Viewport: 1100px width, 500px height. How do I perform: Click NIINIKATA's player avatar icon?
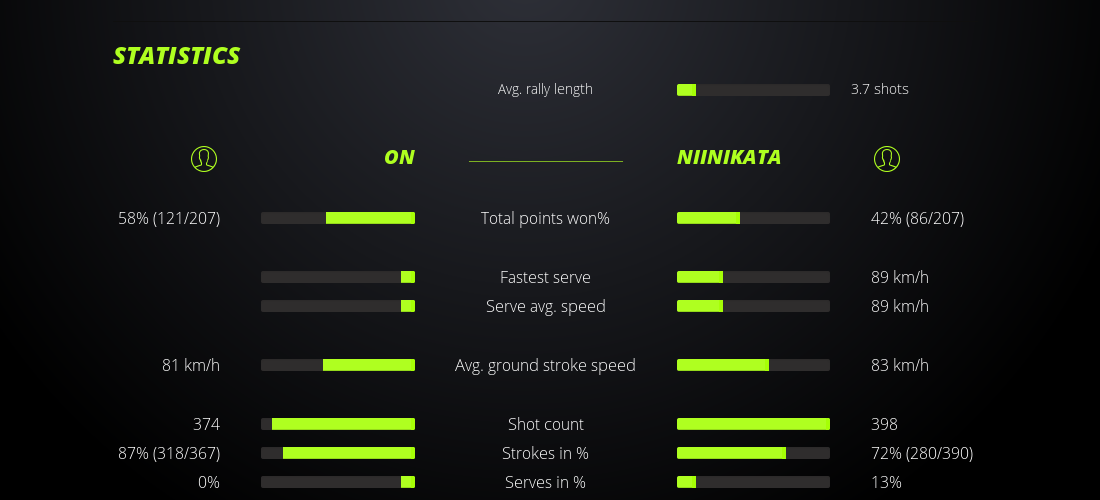click(886, 158)
